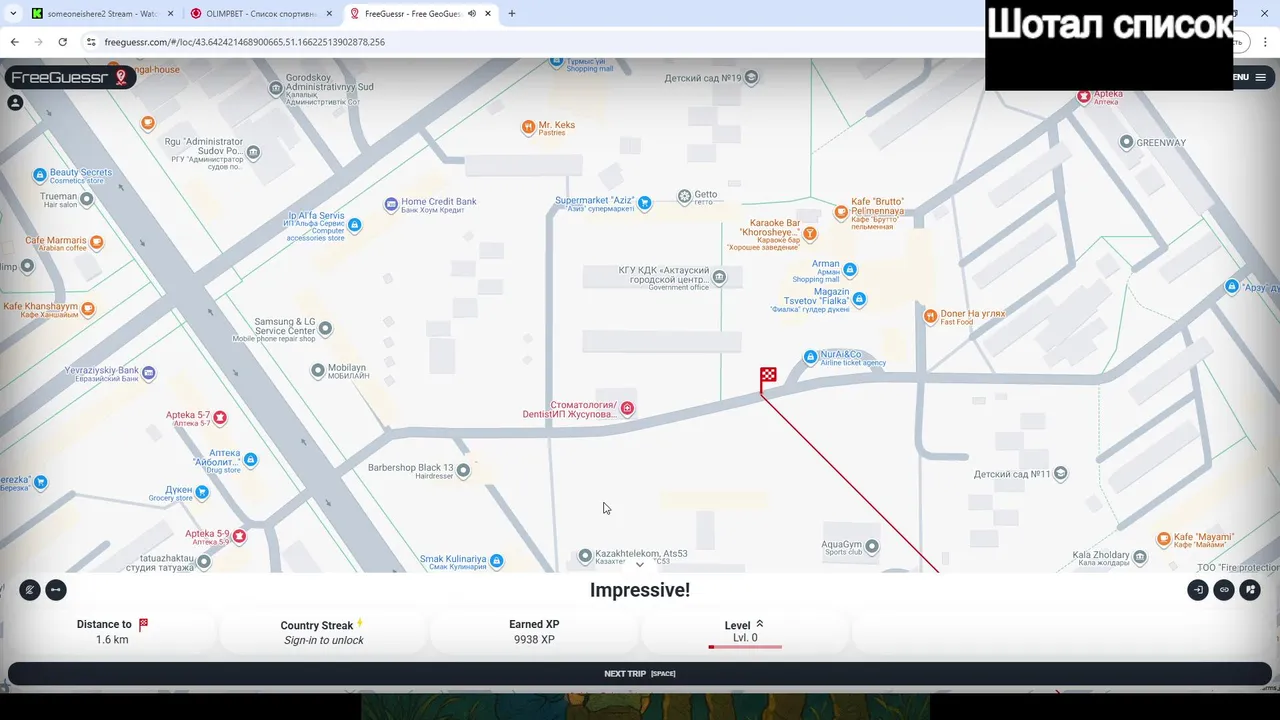The image size is (1280, 720).
Task: Start the Next Trip button
Action: tap(640, 673)
